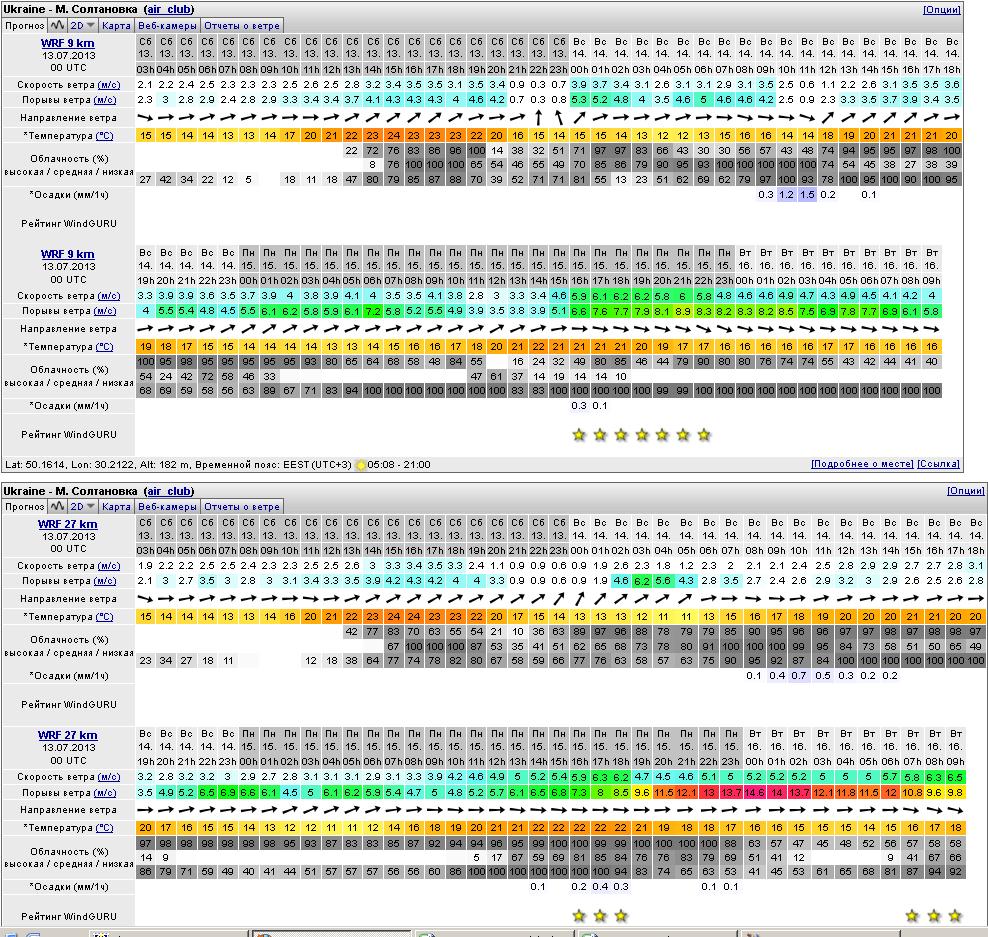Click the graph icon tab in the WRF 27 km widget

click(58, 506)
